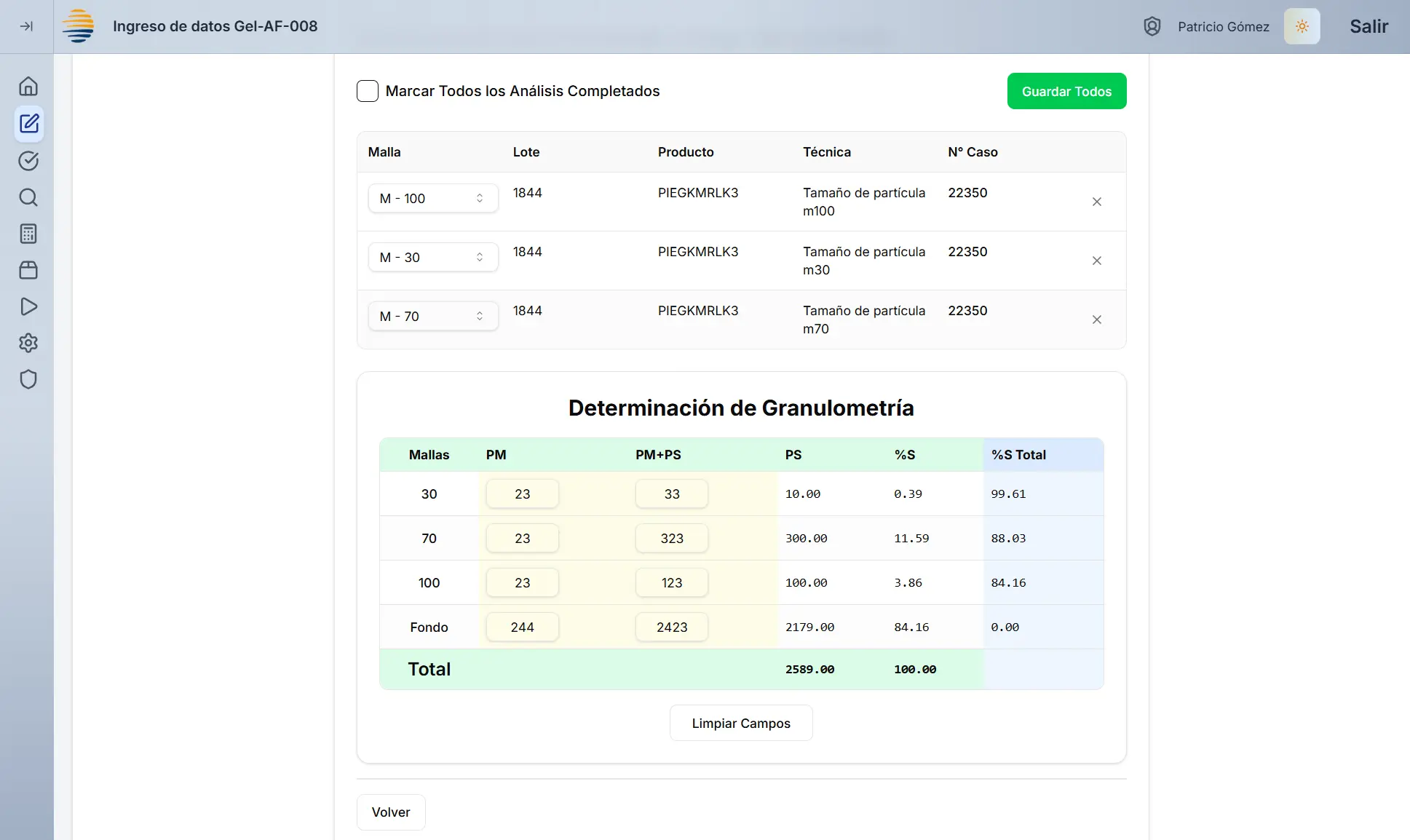Click Salir to log out
Screen dimensions: 1410x840
(x=1369, y=26)
